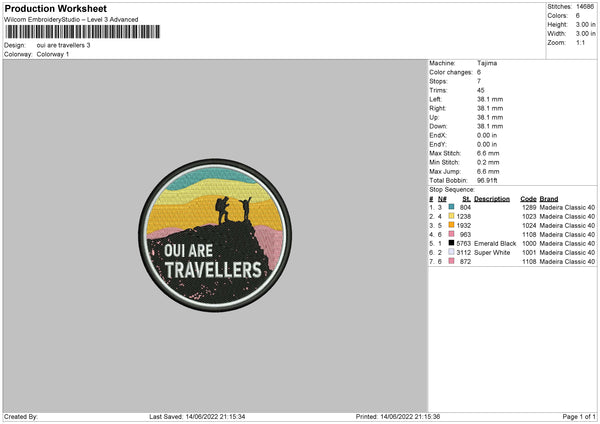Click the white swatch beside Super White
The height and width of the screenshot is (424, 600).
[452, 252]
